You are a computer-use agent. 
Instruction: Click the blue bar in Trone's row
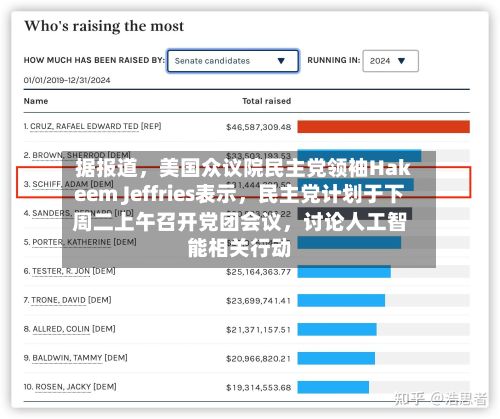tap(341, 300)
